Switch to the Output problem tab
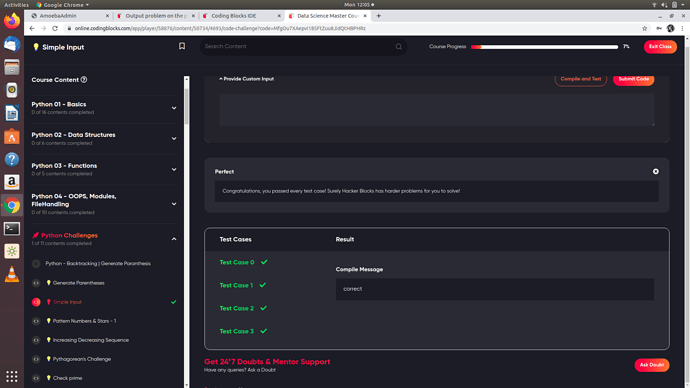The image size is (690, 388). tap(156, 16)
